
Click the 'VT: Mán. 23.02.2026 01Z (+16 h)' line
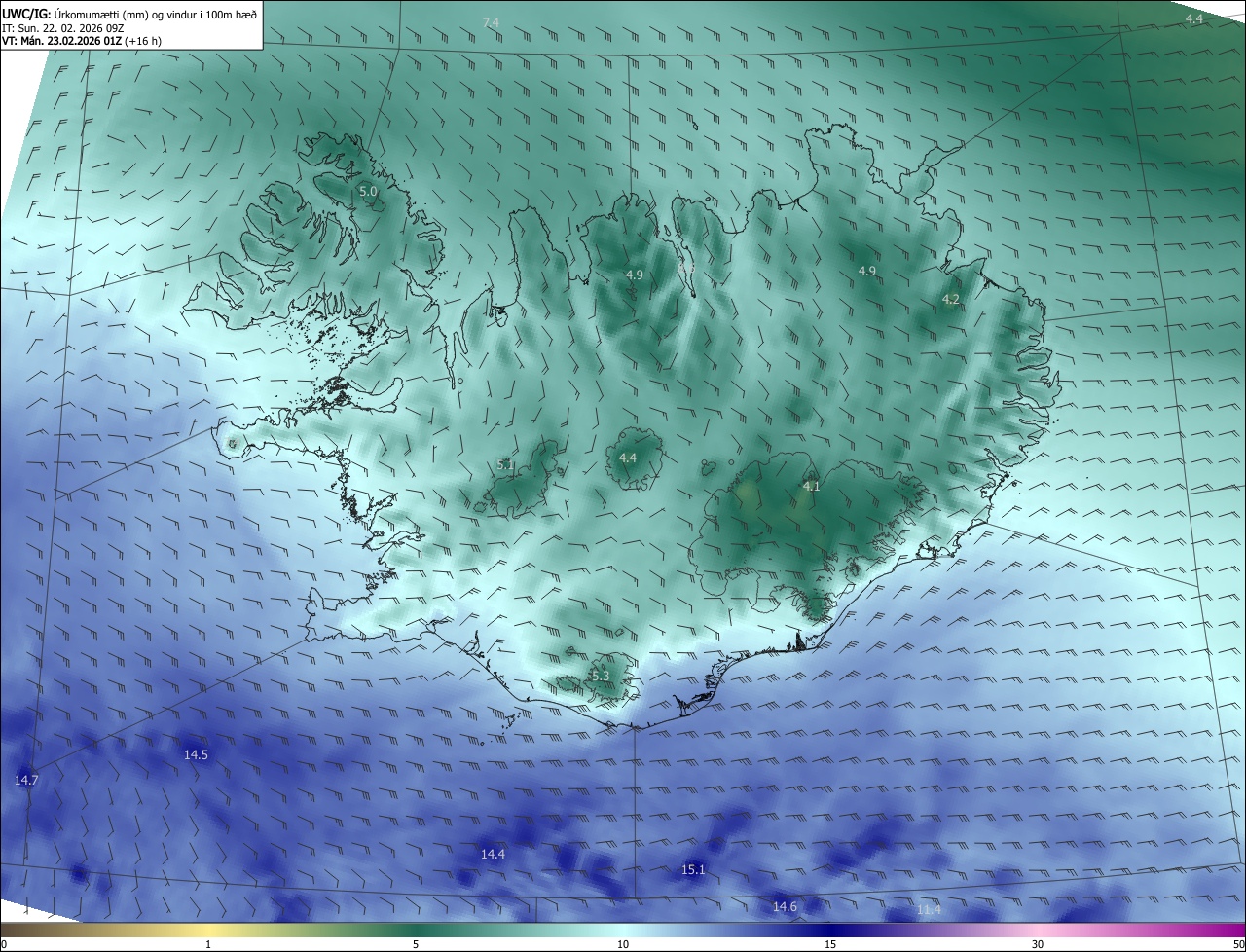(x=83, y=42)
